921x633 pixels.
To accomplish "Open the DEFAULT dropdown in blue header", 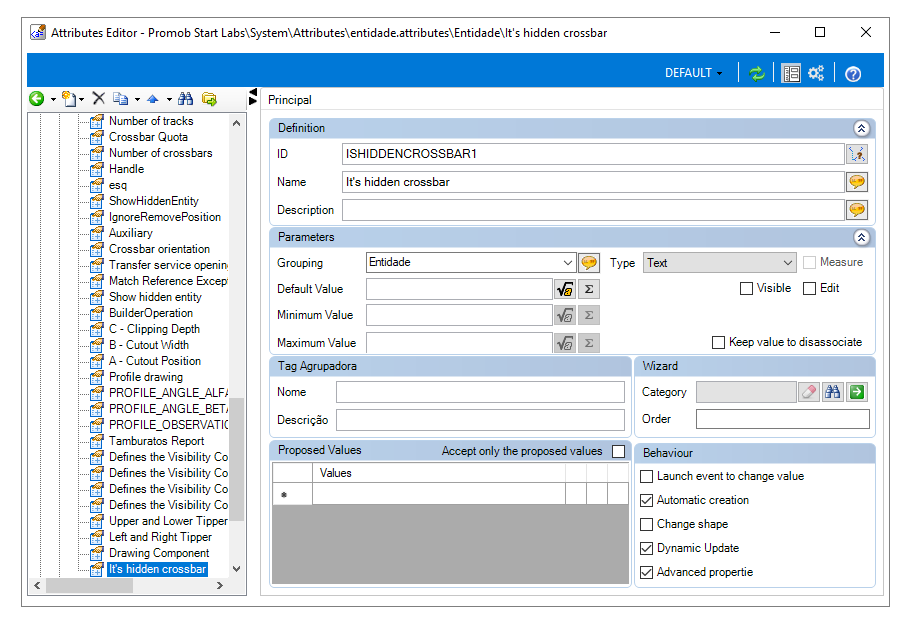I will pos(693,73).
